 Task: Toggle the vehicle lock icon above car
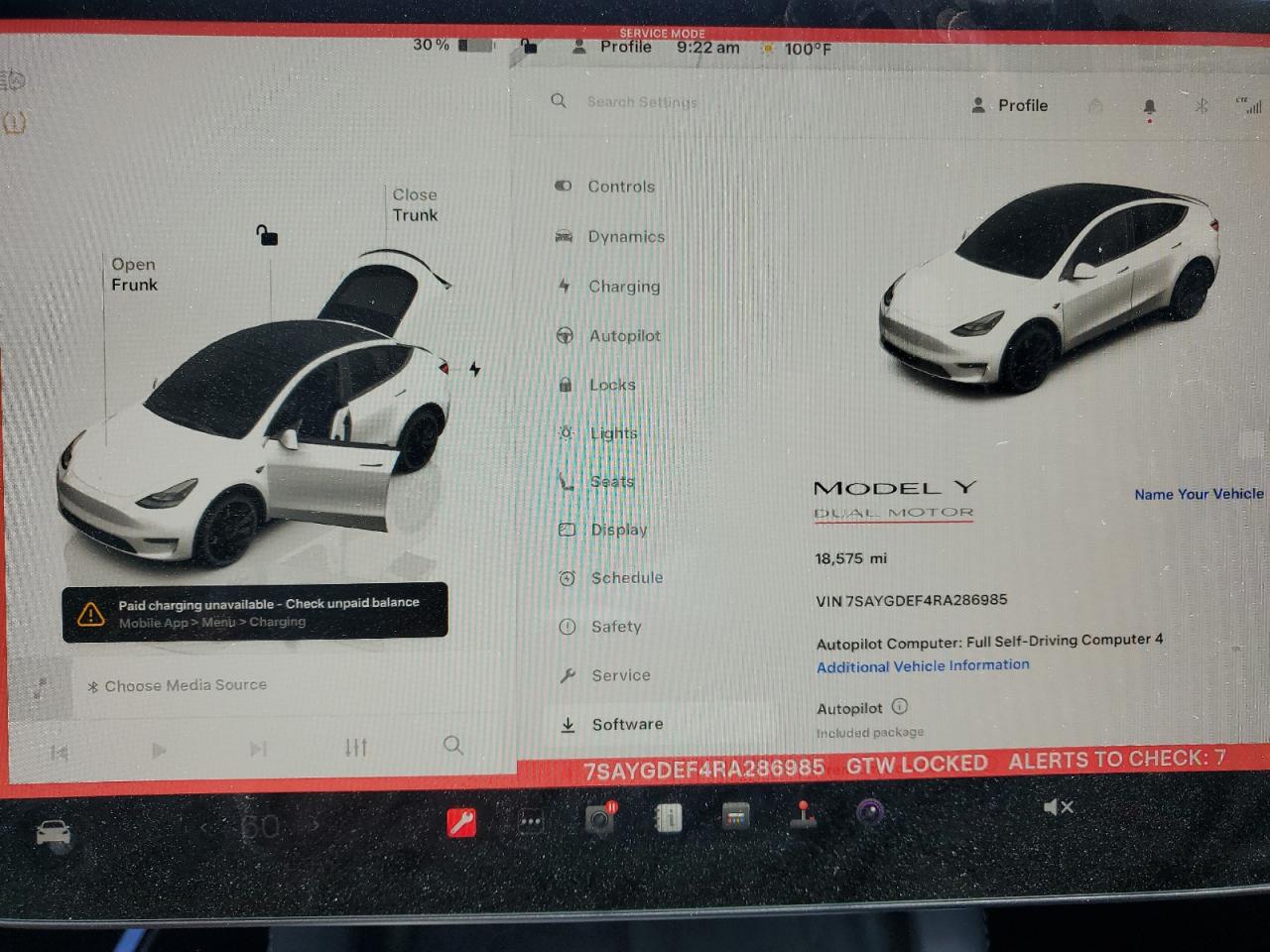click(x=266, y=235)
